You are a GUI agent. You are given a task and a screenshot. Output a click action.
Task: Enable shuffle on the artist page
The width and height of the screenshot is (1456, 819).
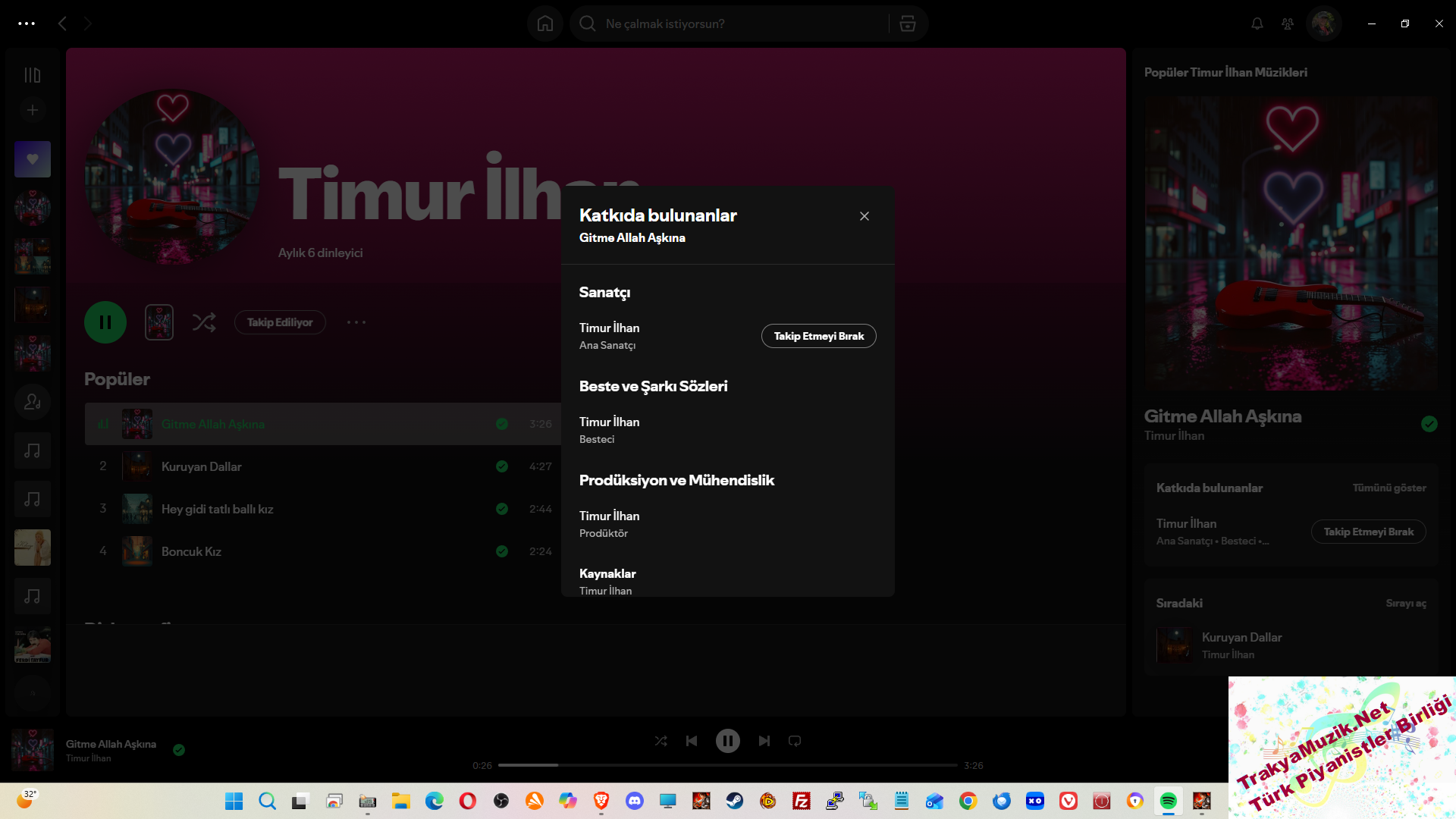(204, 322)
